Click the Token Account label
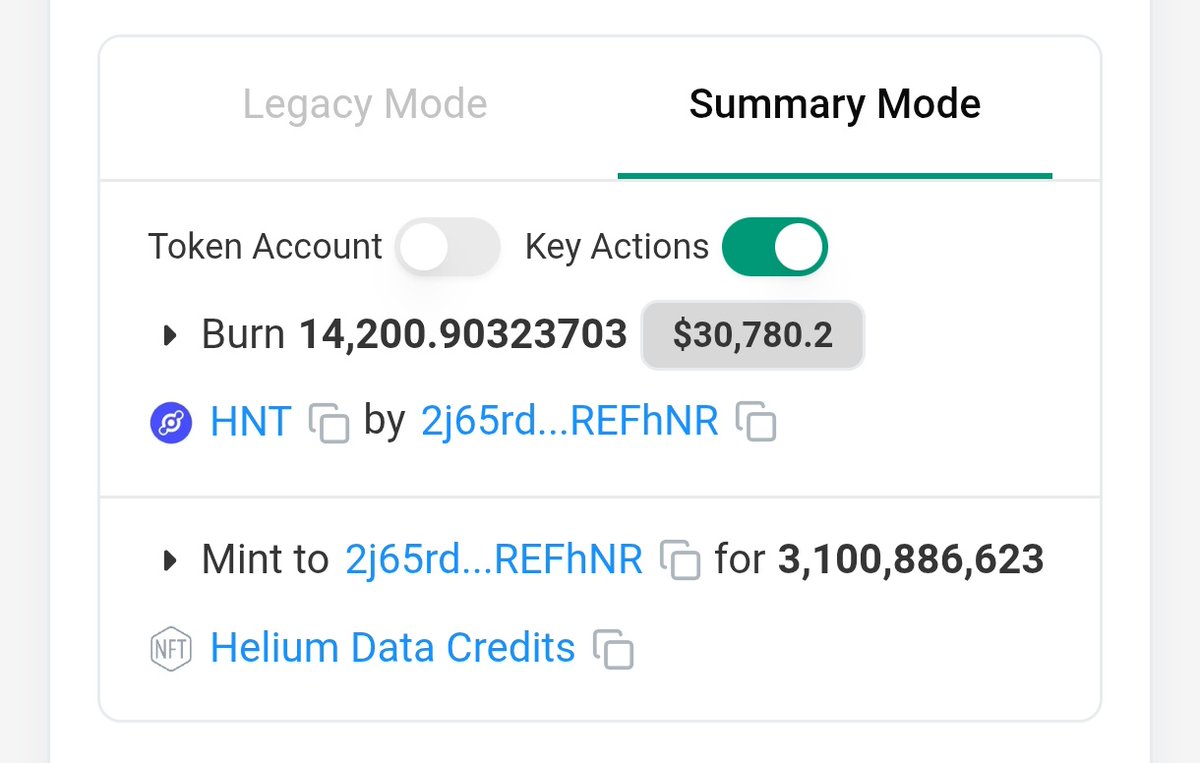 [265, 246]
